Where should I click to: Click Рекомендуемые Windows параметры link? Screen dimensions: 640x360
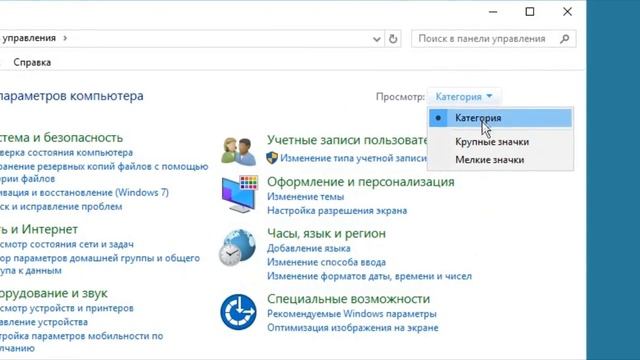(x=351, y=314)
